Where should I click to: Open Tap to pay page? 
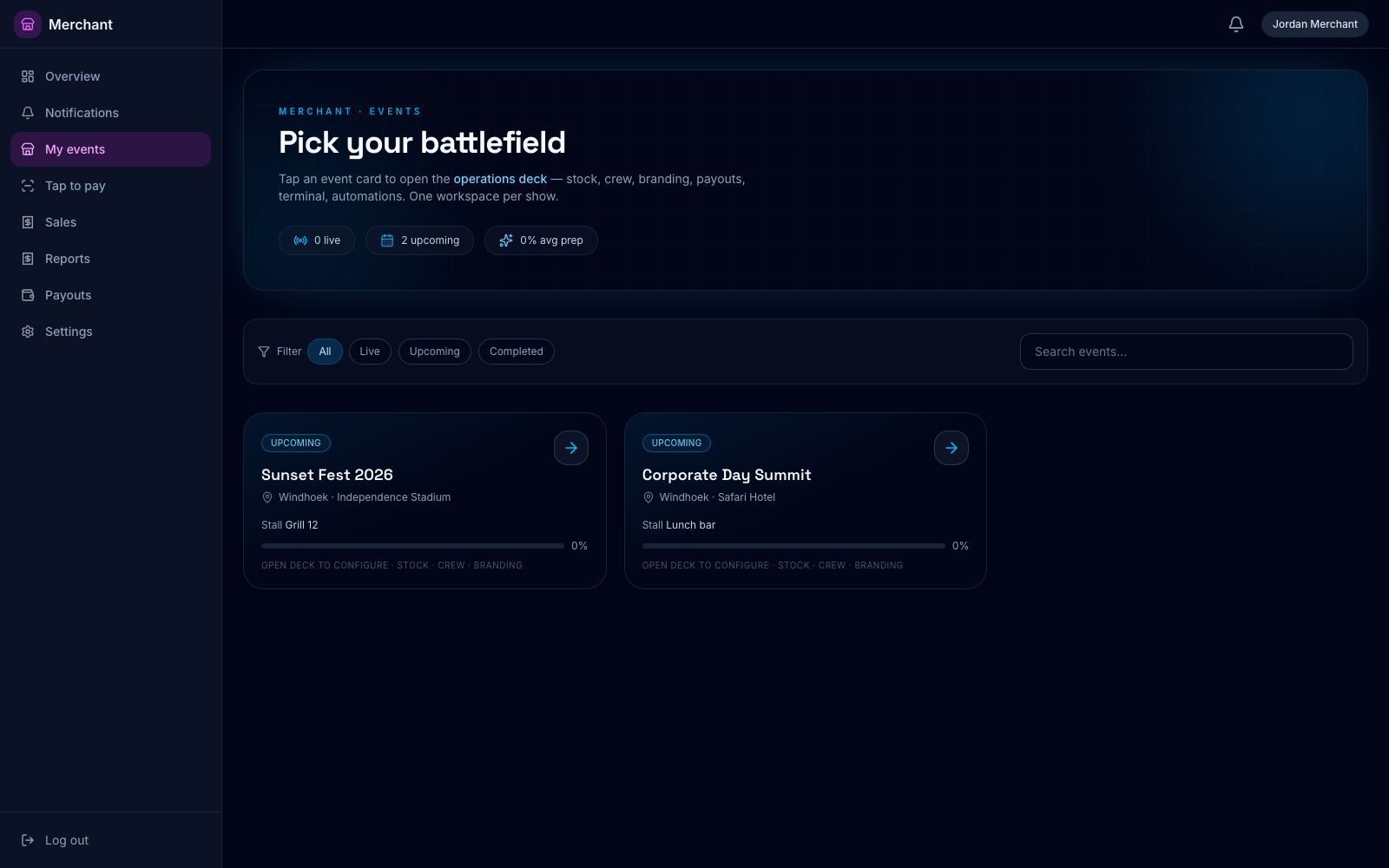pos(110,186)
